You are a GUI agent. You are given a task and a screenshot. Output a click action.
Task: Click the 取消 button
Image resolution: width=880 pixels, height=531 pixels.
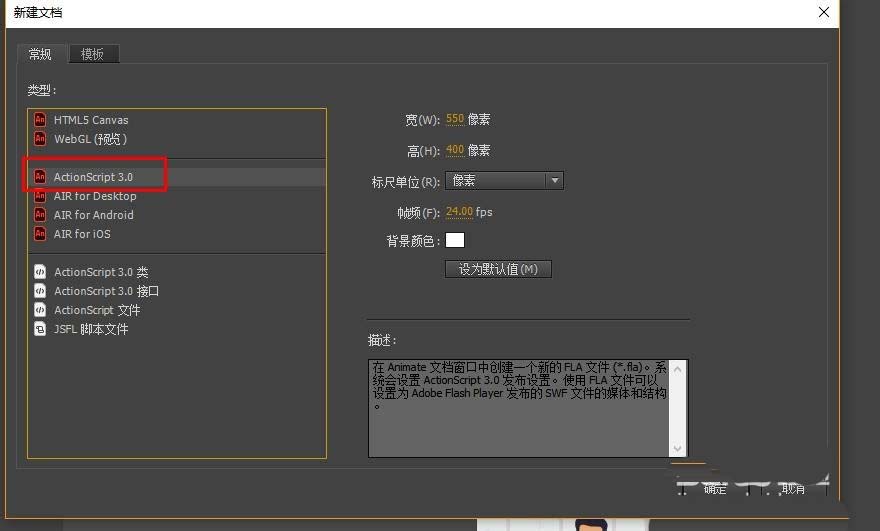(x=792, y=488)
